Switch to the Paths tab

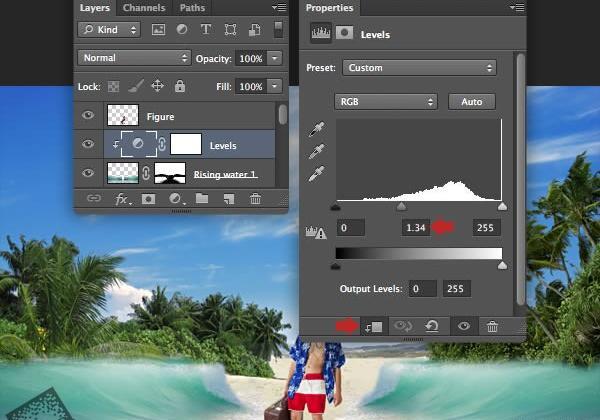(x=192, y=8)
